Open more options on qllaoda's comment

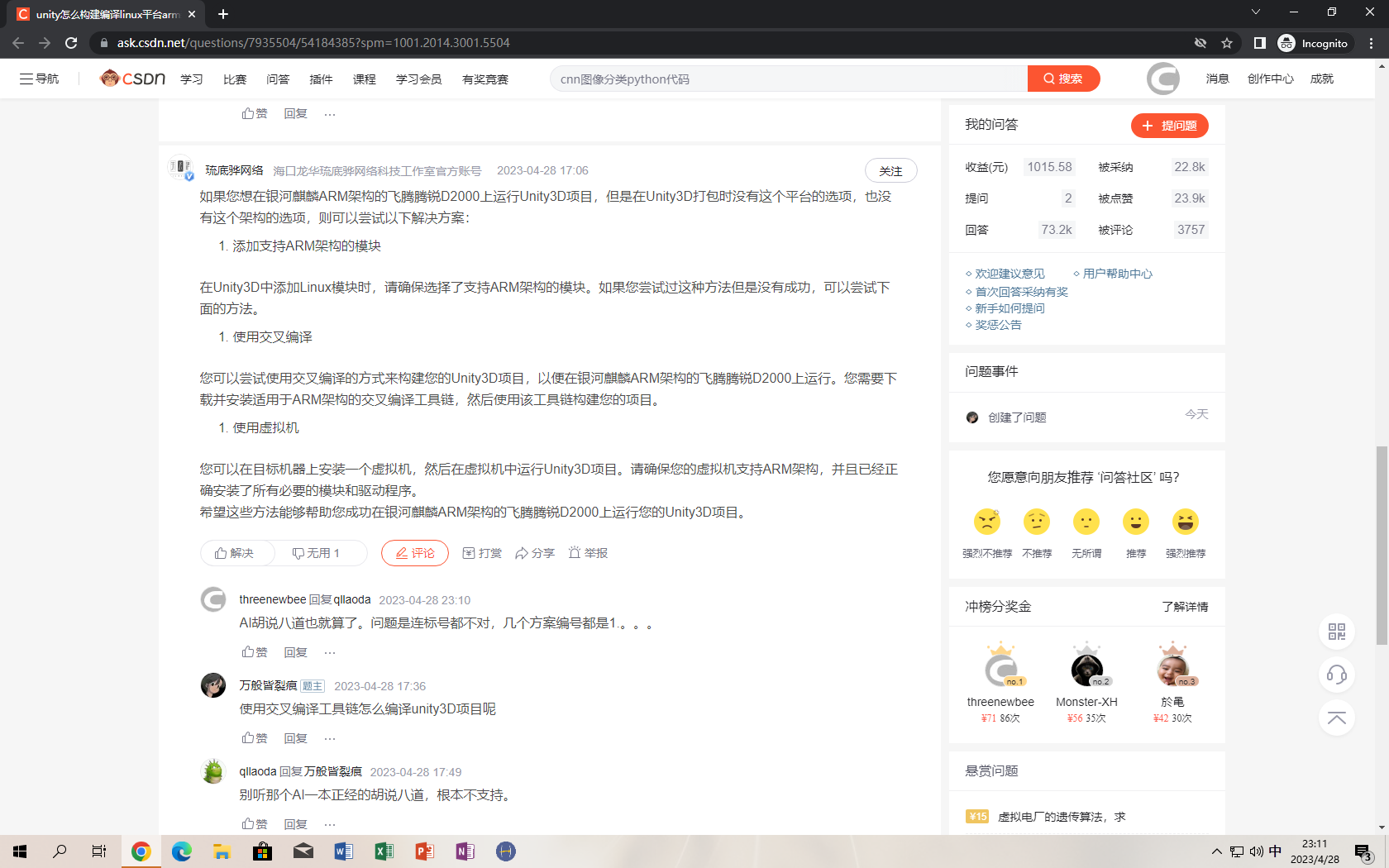point(330,824)
